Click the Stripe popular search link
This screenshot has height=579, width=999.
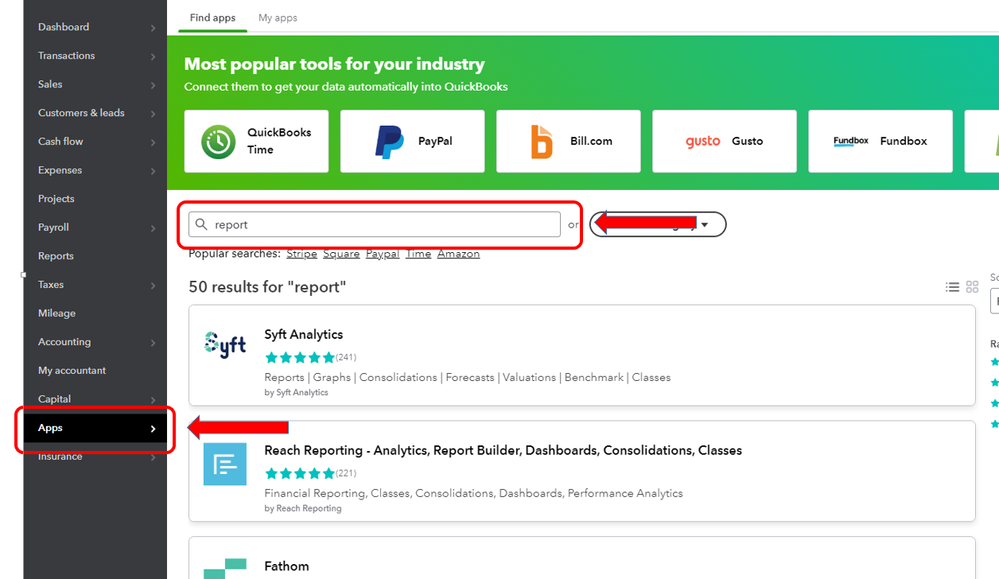click(x=301, y=254)
